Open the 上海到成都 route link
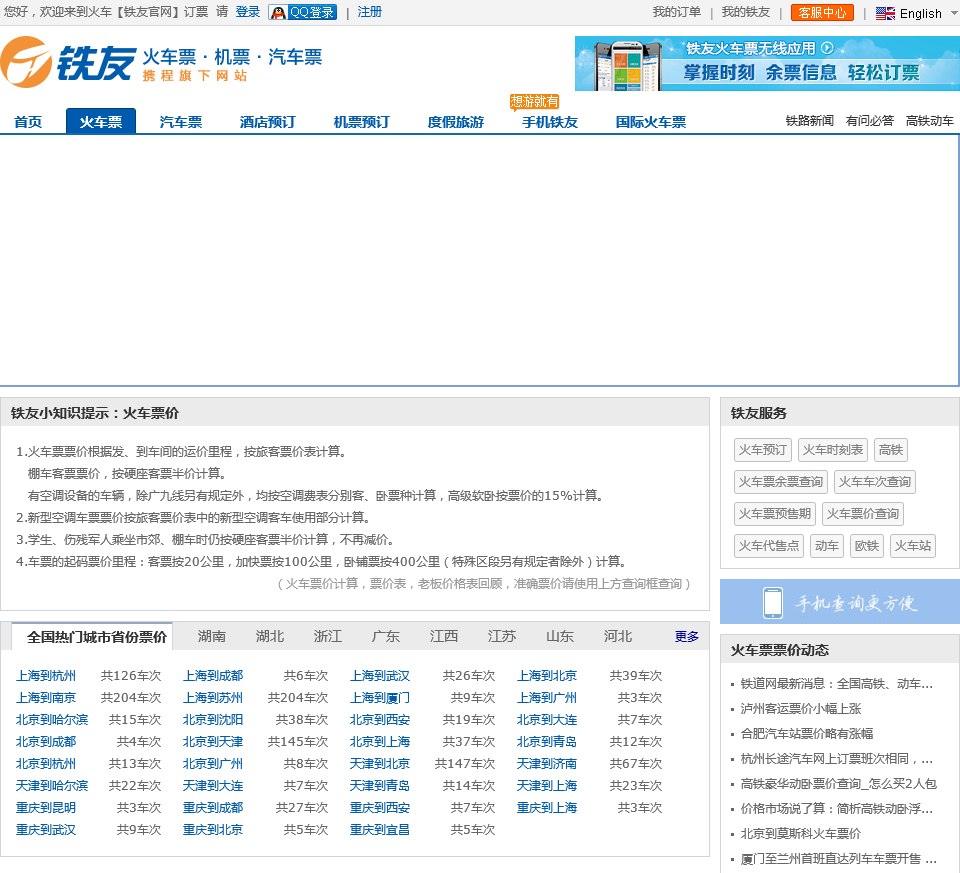The image size is (960, 873). (213, 676)
